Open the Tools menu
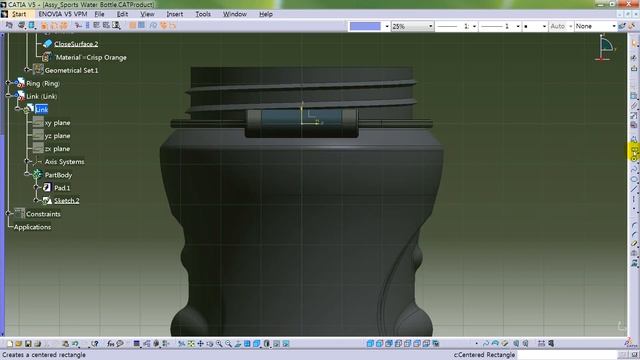The width and height of the screenshot is (640, 360). click(x=203, y=14)
